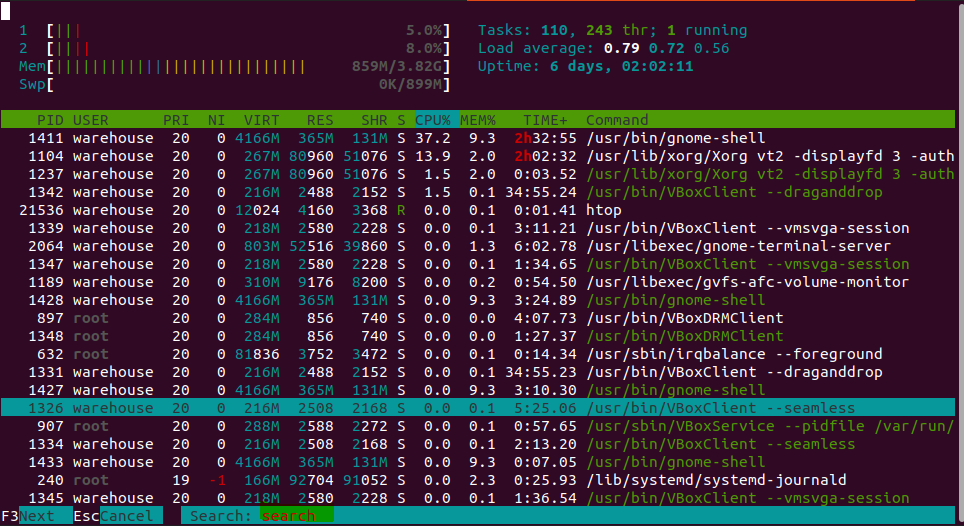The image size is (964, 526).
Task: Sort by the SHR column header
Action: pyautogui.click(x=374, y=120)
